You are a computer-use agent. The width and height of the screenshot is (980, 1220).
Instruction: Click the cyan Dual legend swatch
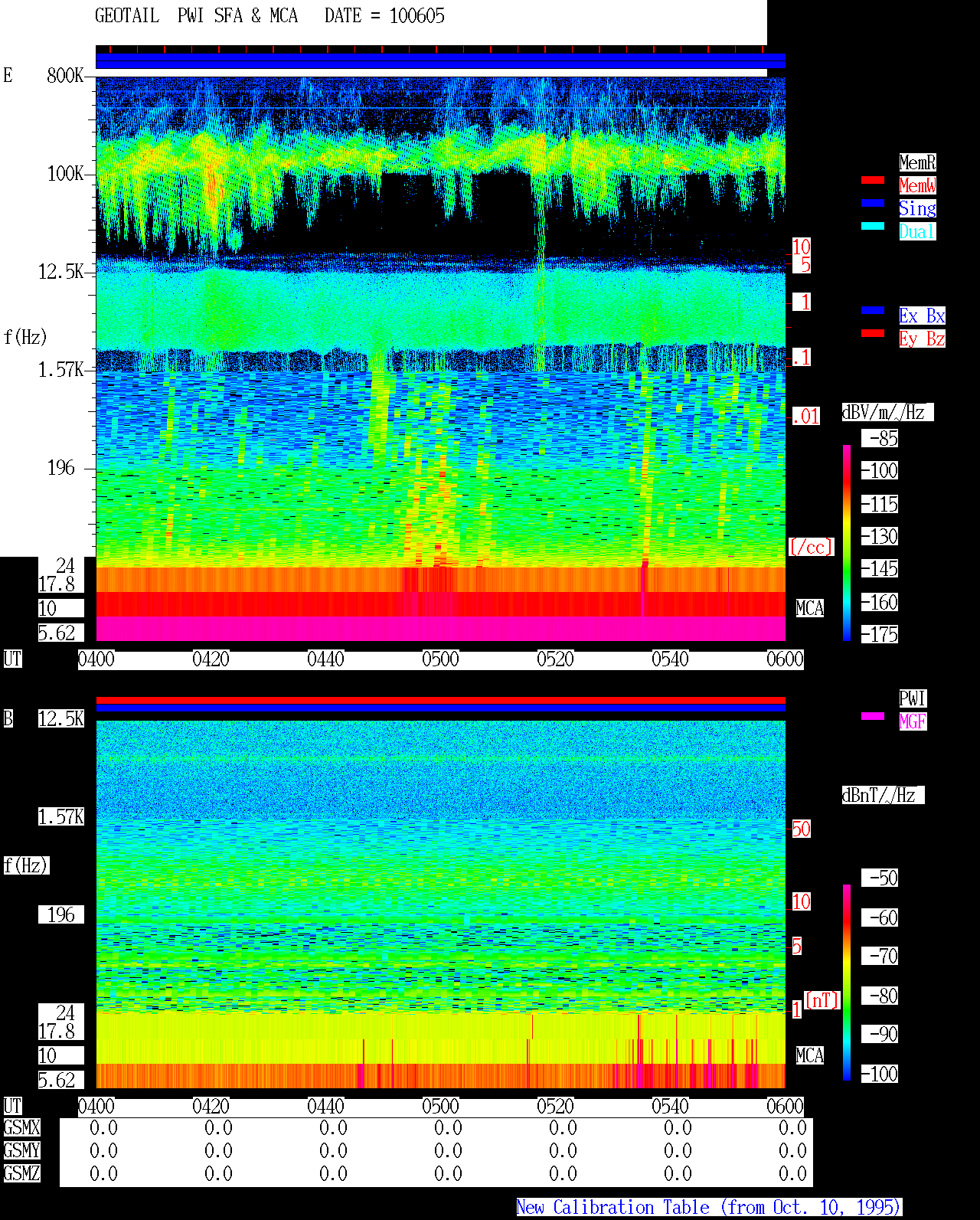[x=873, y=226]
